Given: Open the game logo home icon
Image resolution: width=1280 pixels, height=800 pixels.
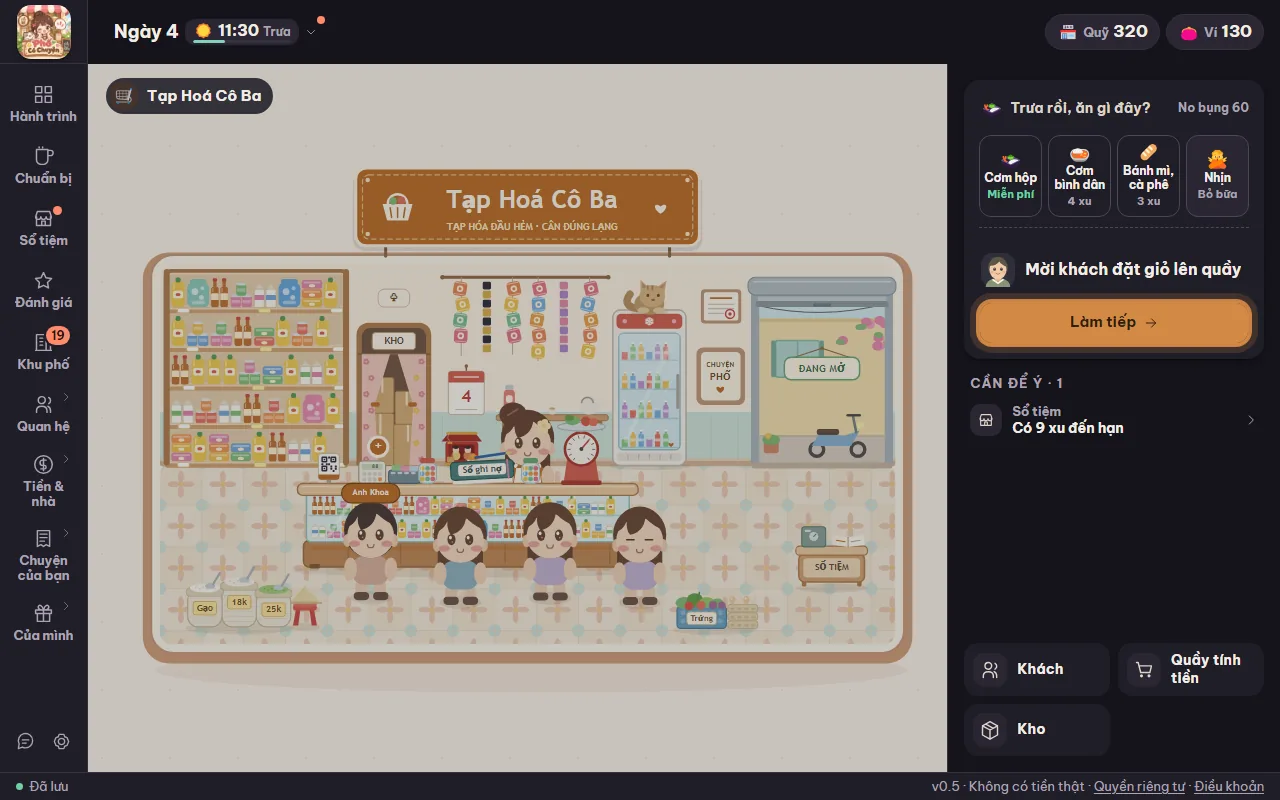Looking at the screenshot, I should click(x=44, y=31).
